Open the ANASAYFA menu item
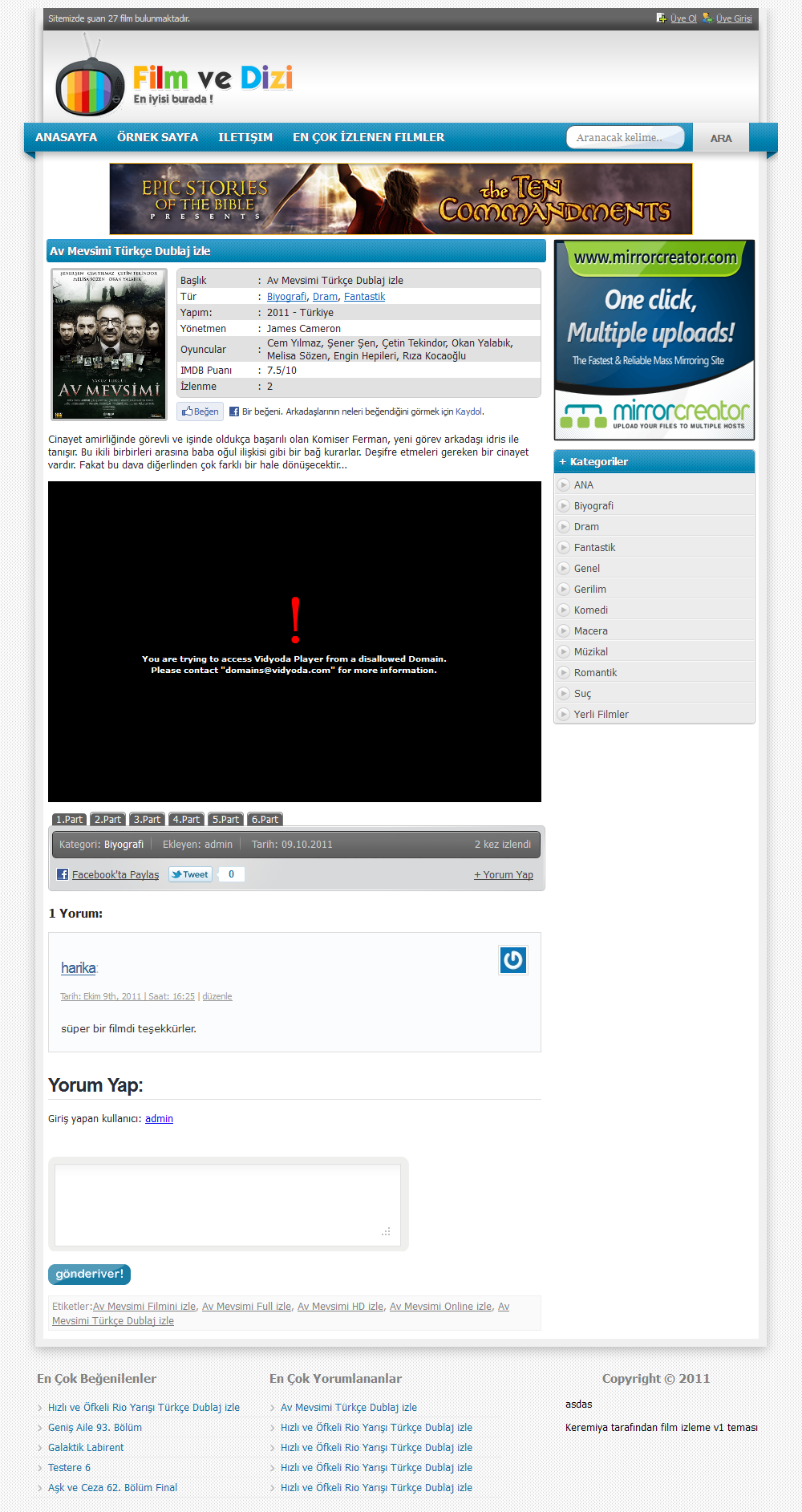Image resolution: width=802 pixels, height=1512 pixels. coord(66,137)
